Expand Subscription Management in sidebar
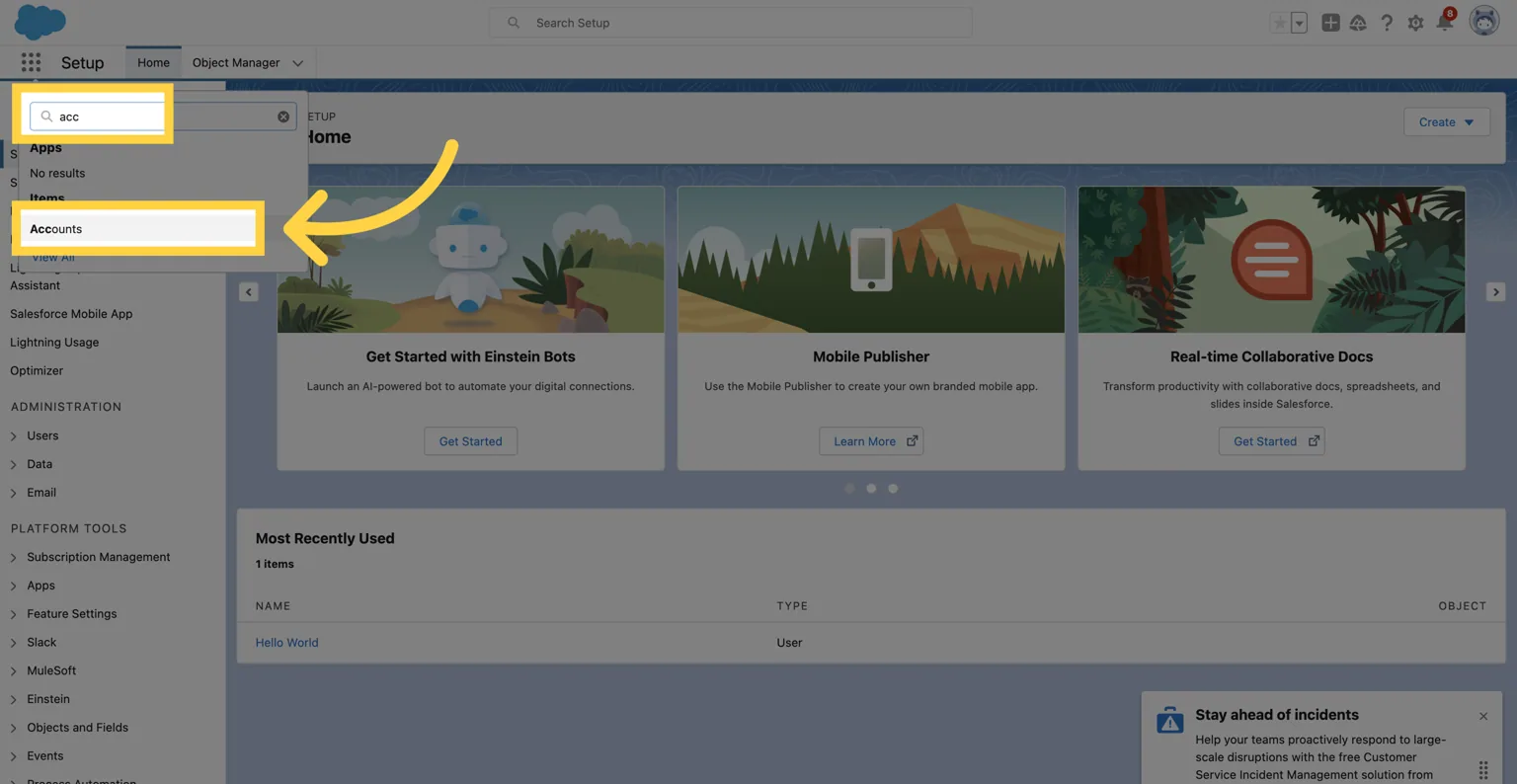 (14, 558)
